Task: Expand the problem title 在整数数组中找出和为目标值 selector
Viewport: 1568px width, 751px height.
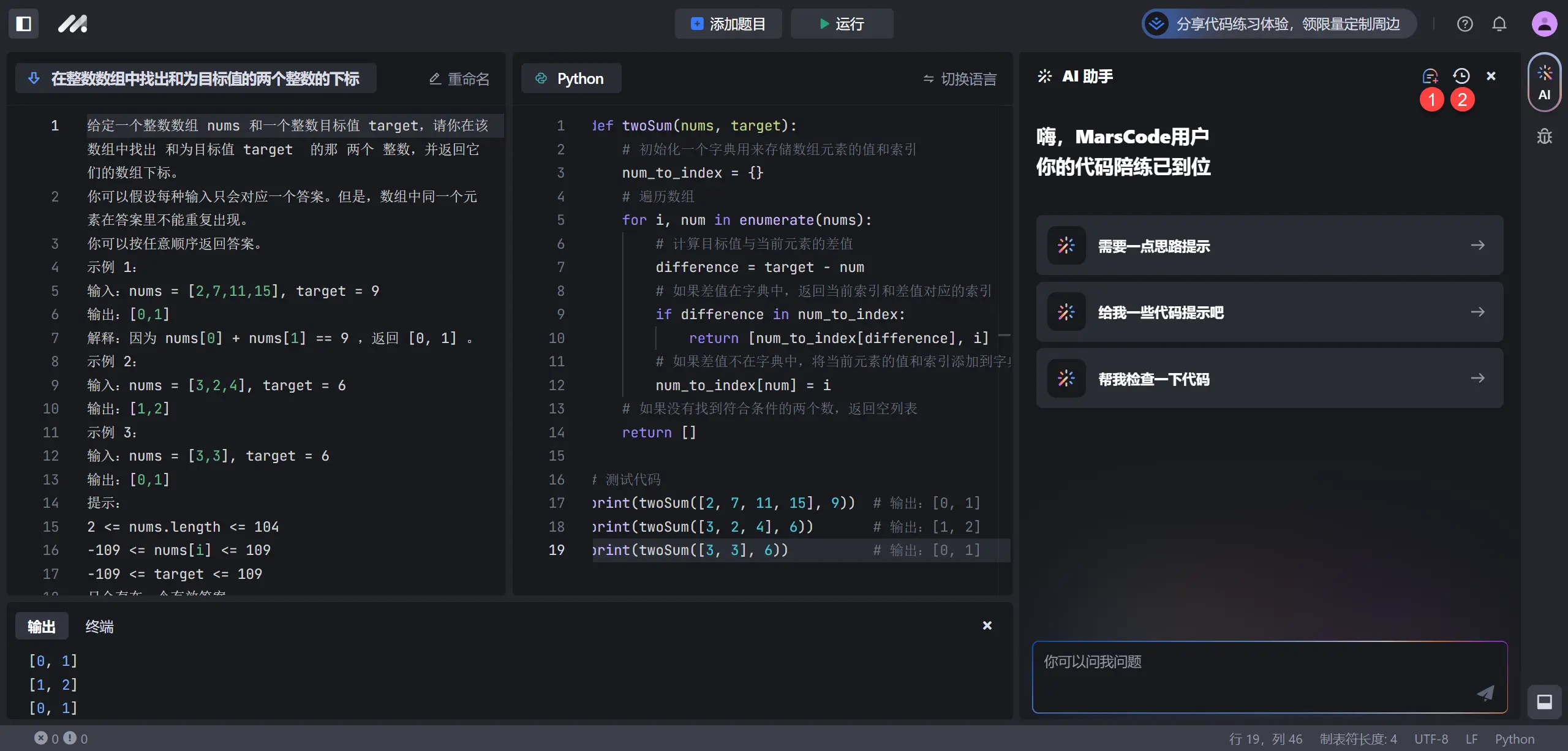Action: [195, 78]
